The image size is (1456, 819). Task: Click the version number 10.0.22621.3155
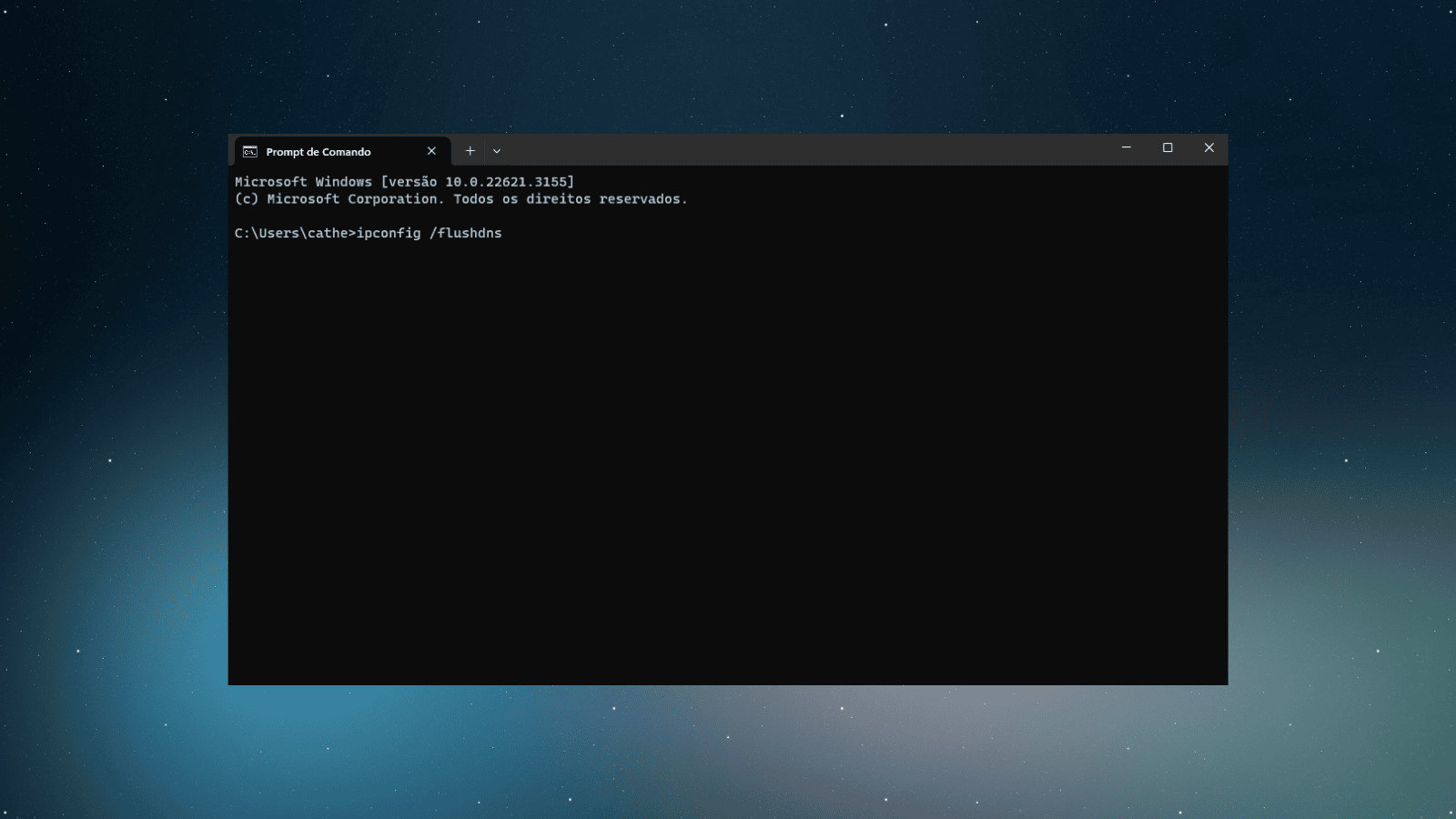[x=505, y=182]
